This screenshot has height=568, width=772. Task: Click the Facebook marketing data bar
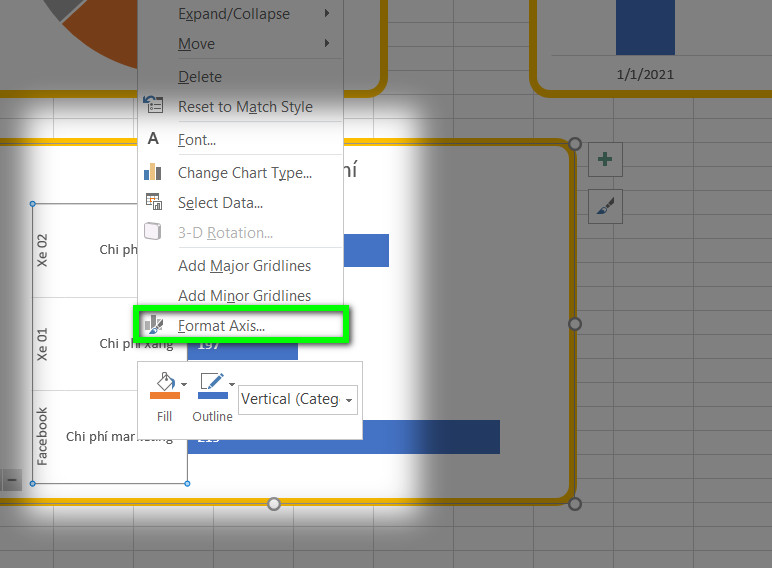pyautogui.click(x=344, y=437)
